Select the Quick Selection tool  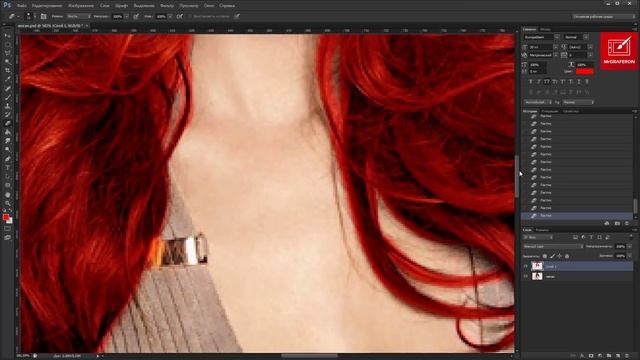coord(7,62)
